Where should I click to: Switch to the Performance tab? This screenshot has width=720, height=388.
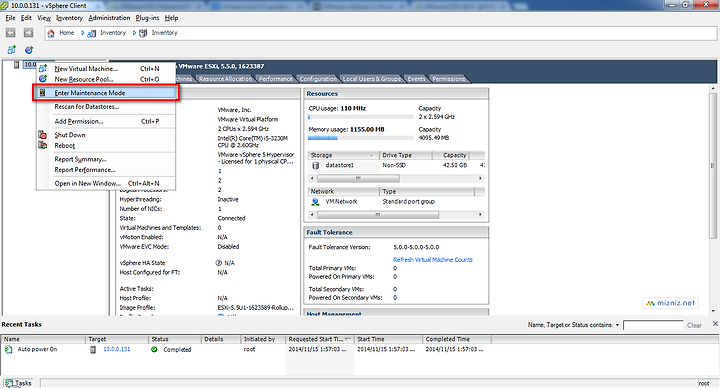coord(276,79)
